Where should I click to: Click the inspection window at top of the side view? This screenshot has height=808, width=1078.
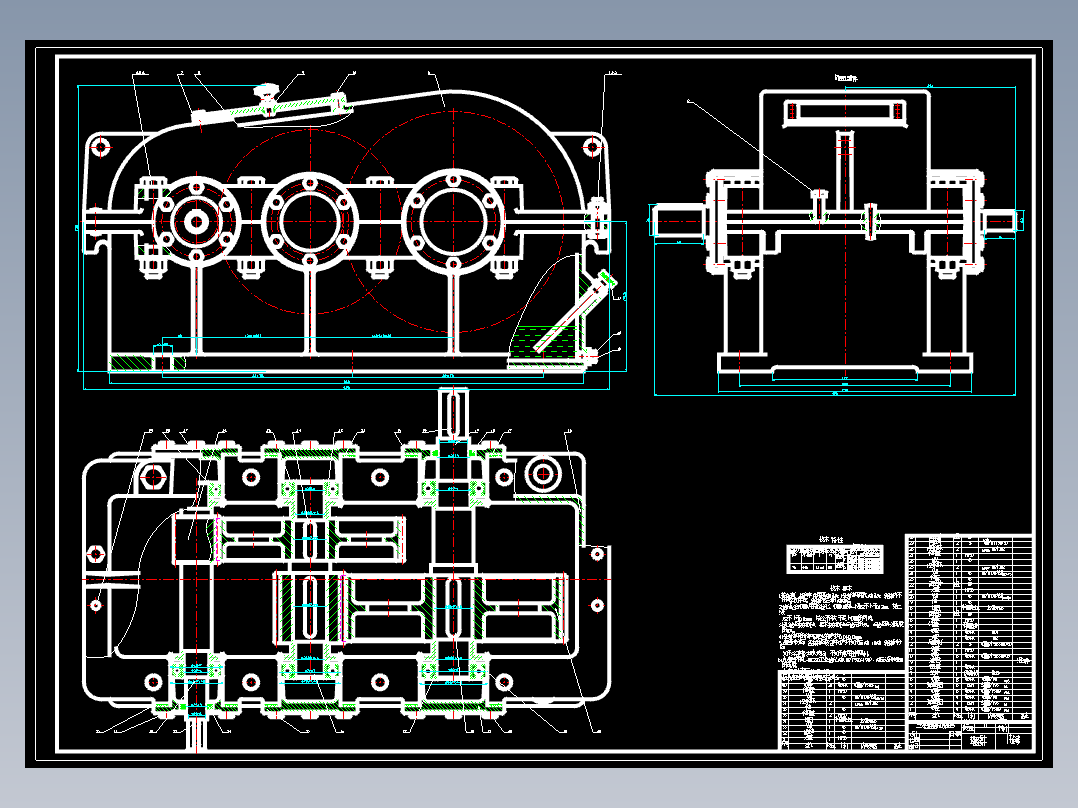pos(846,112)
